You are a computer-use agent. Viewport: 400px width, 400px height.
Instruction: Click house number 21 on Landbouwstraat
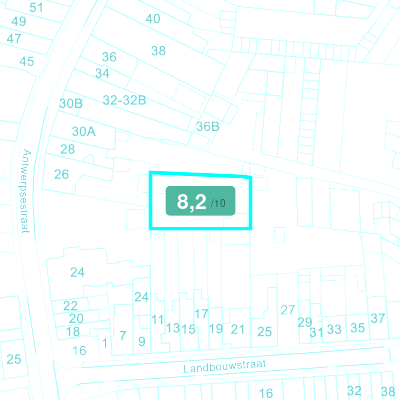pos(238,329)
